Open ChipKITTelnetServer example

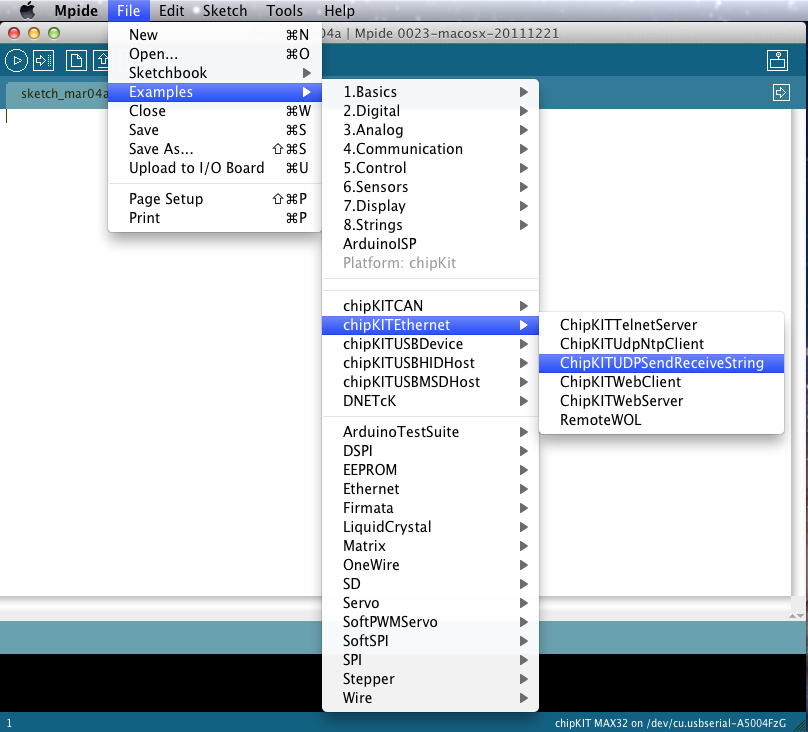pyautogui.click(x=662, y=325)
